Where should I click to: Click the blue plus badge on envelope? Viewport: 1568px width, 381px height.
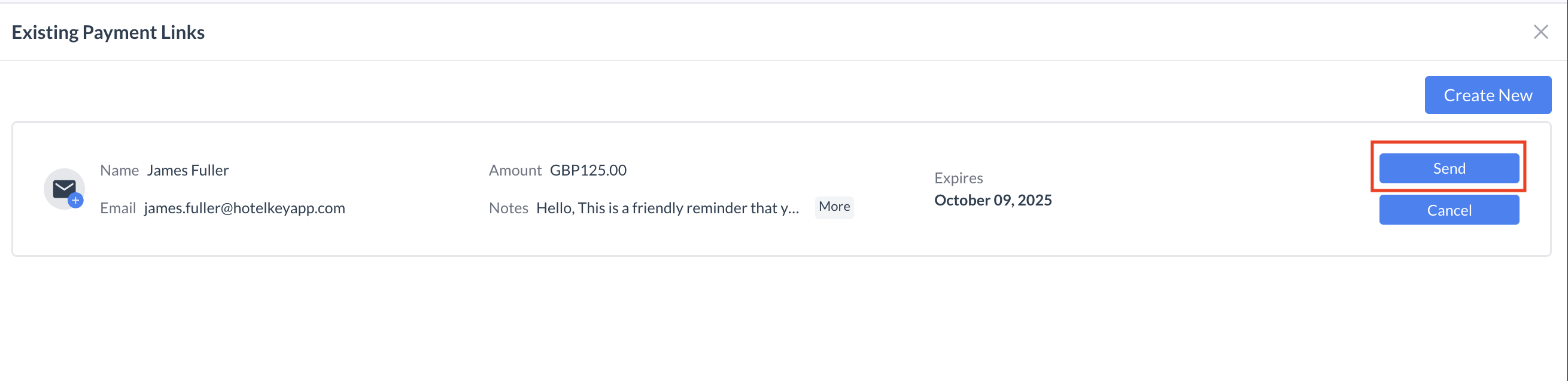(75, 201)
